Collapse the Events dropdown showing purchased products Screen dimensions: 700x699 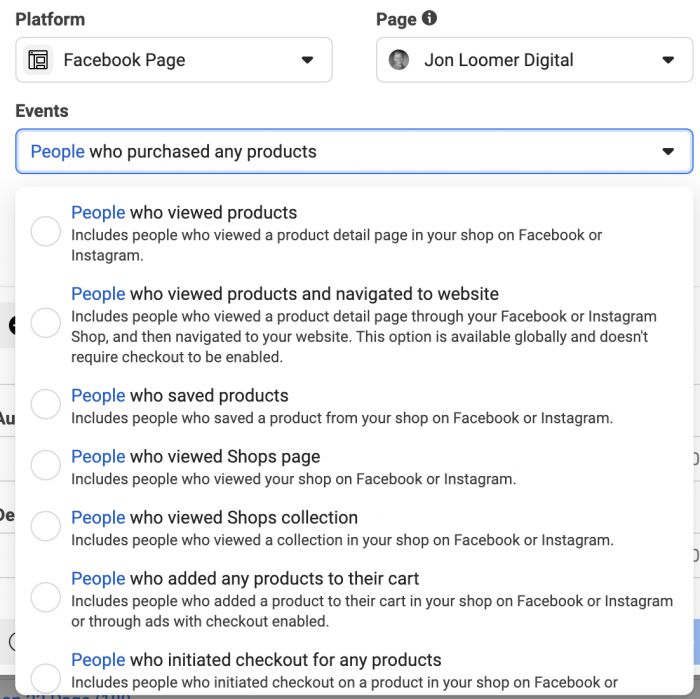(x=354, y=151)
